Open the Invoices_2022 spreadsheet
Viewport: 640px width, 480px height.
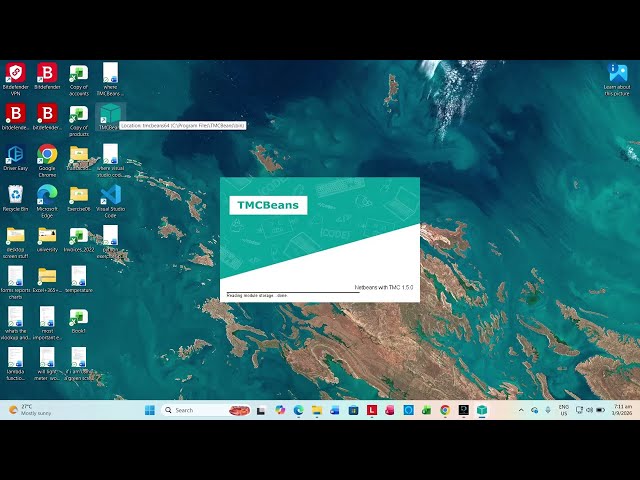click(x=79, y=239)
